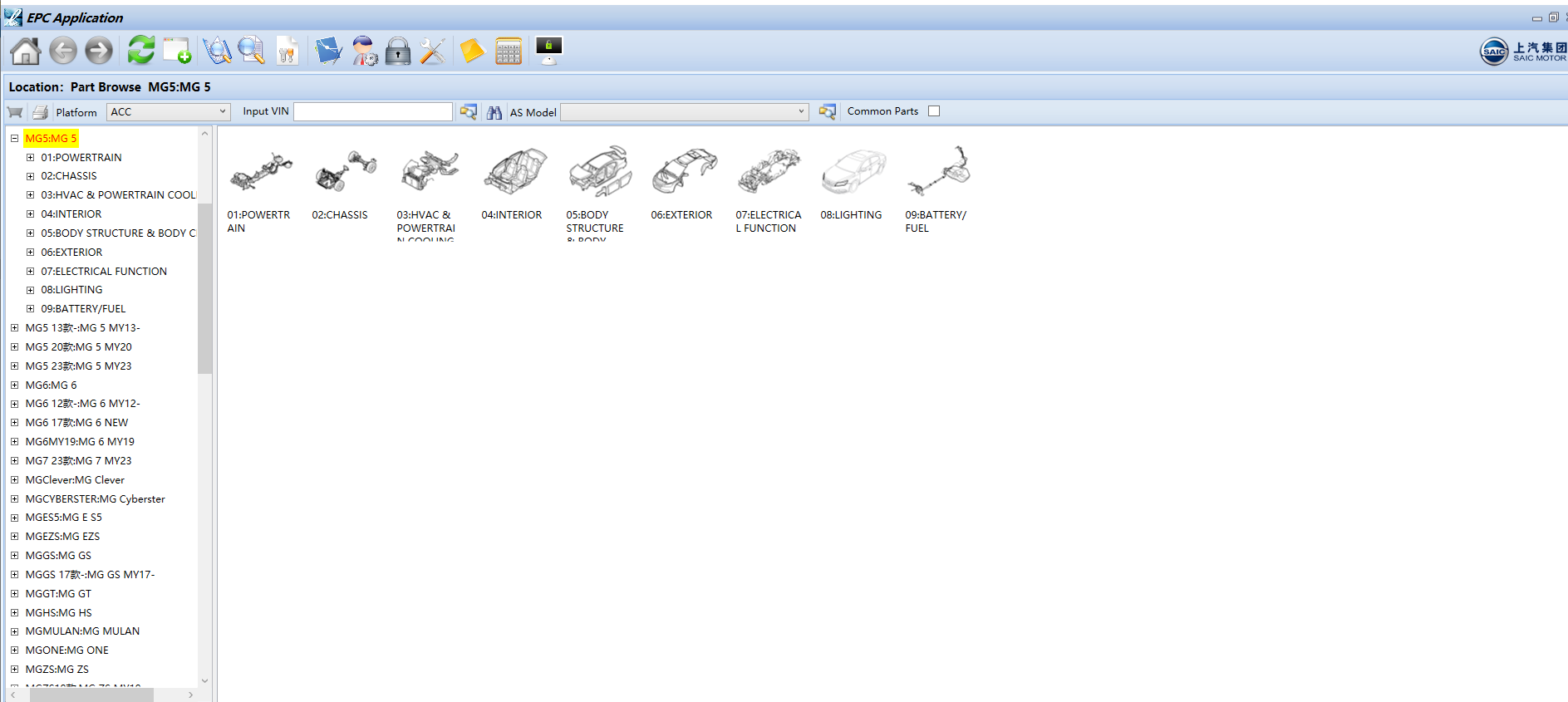The height and width of the screenshot is (702, 1568).
Task: Click tree scrollbar down arrow
Action: [x=204, y=681]
